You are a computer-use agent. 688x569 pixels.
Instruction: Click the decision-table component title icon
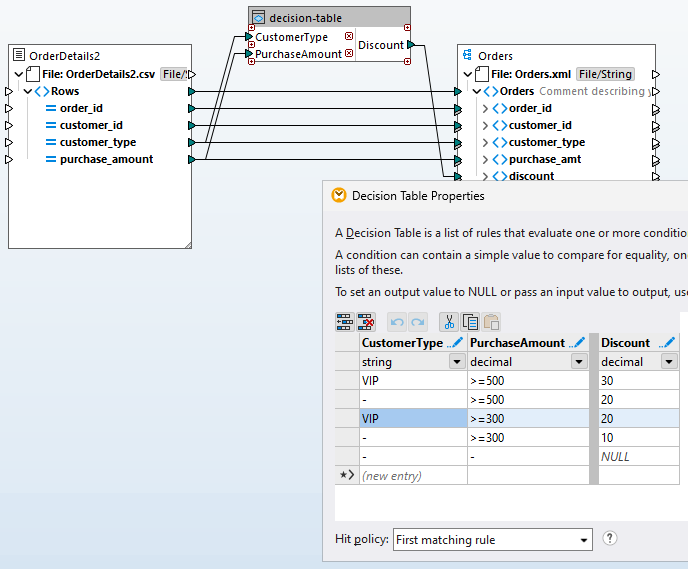click(258, 17)
